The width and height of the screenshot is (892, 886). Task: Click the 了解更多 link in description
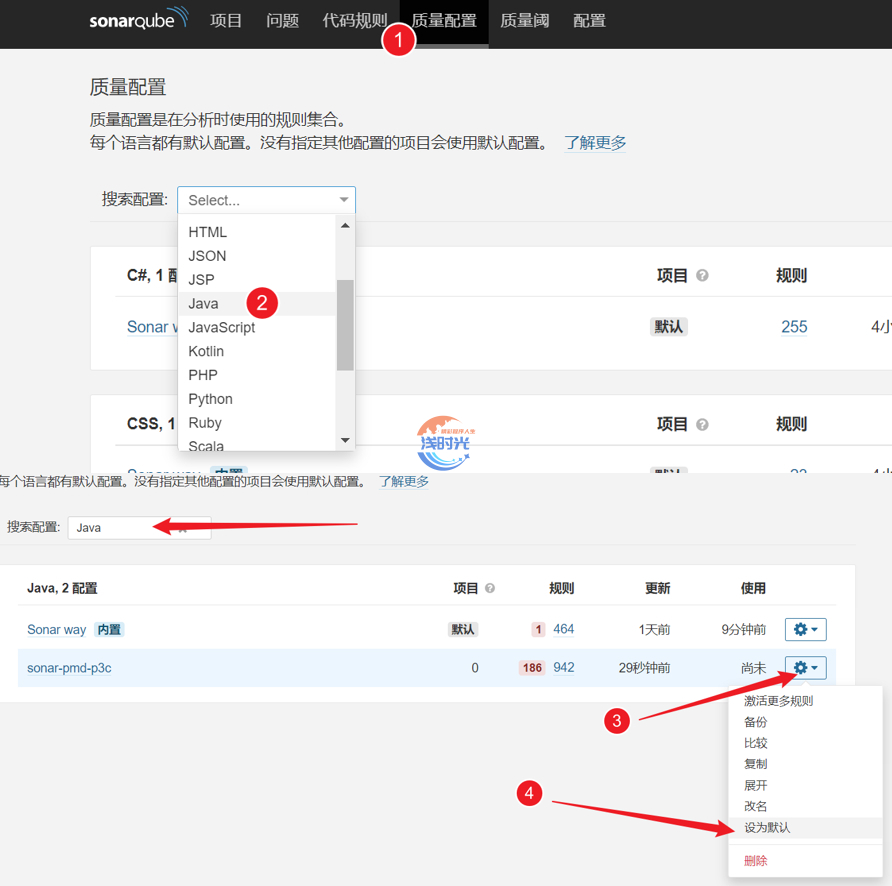[x=595, y=143]
